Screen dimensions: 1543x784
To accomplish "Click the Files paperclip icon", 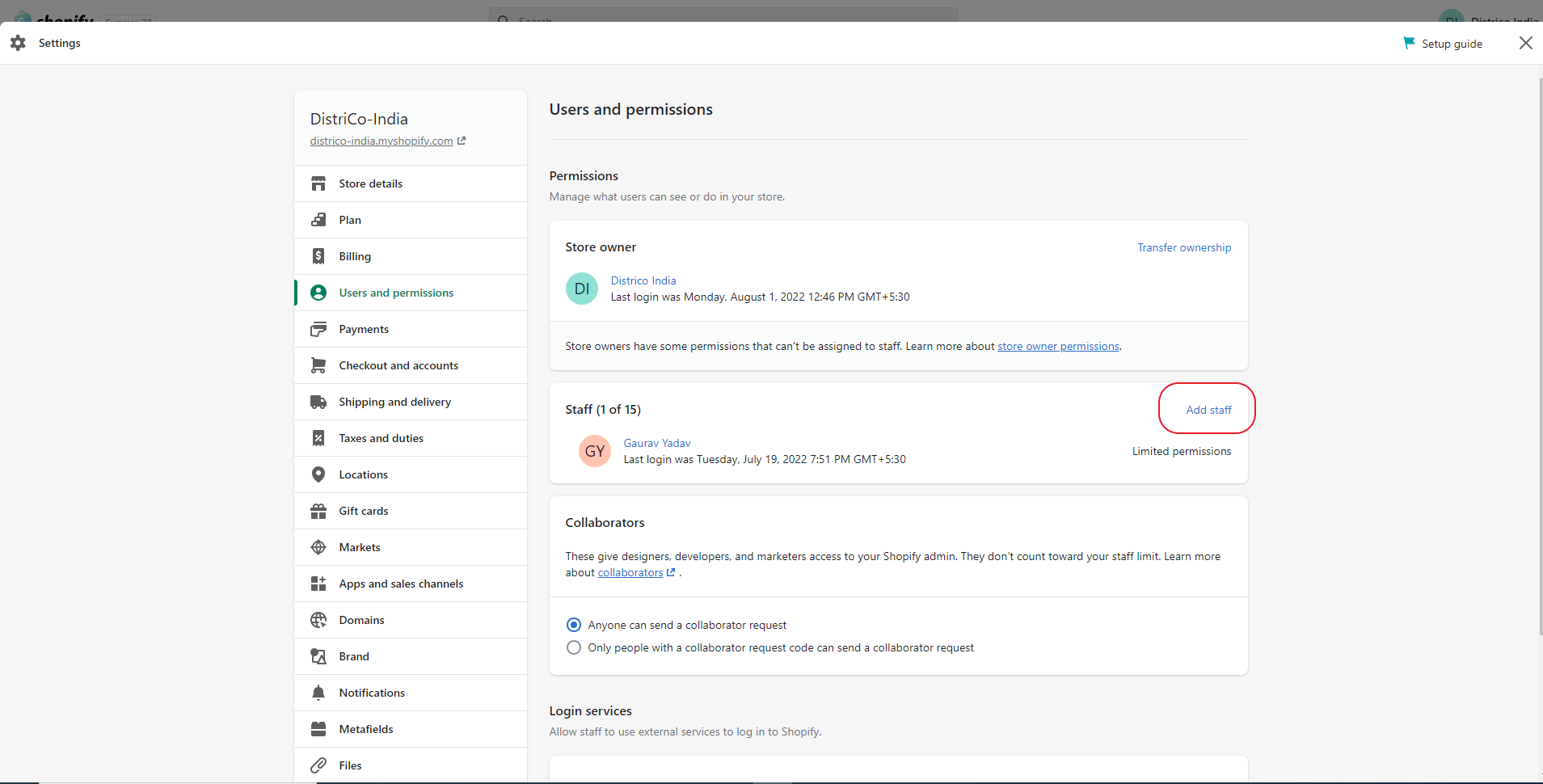I will coord(318,765).
